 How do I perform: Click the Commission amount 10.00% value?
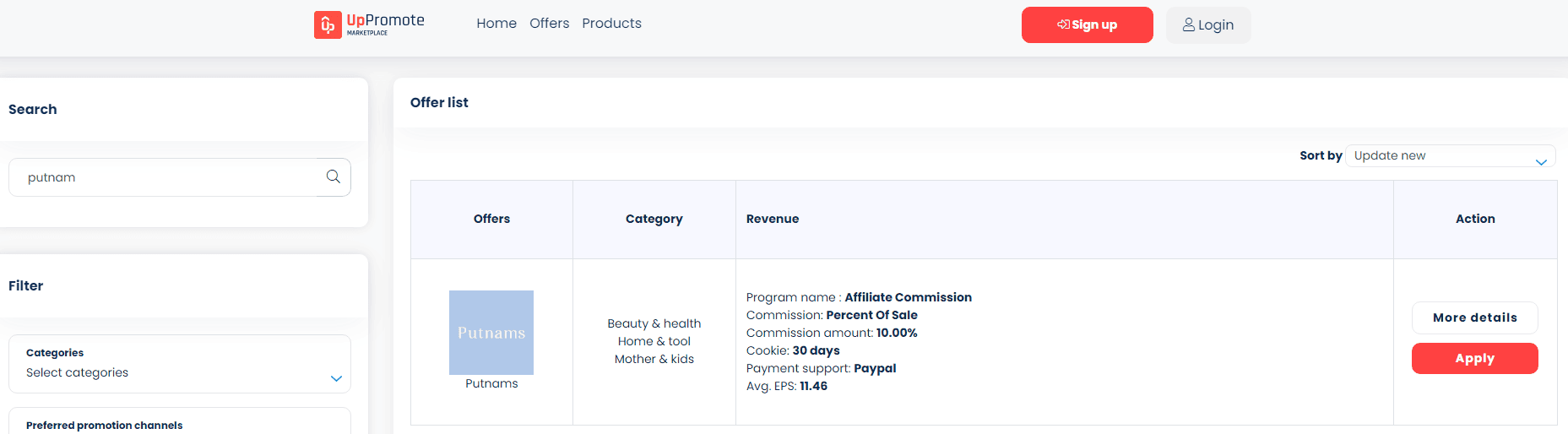coord(897,333)
